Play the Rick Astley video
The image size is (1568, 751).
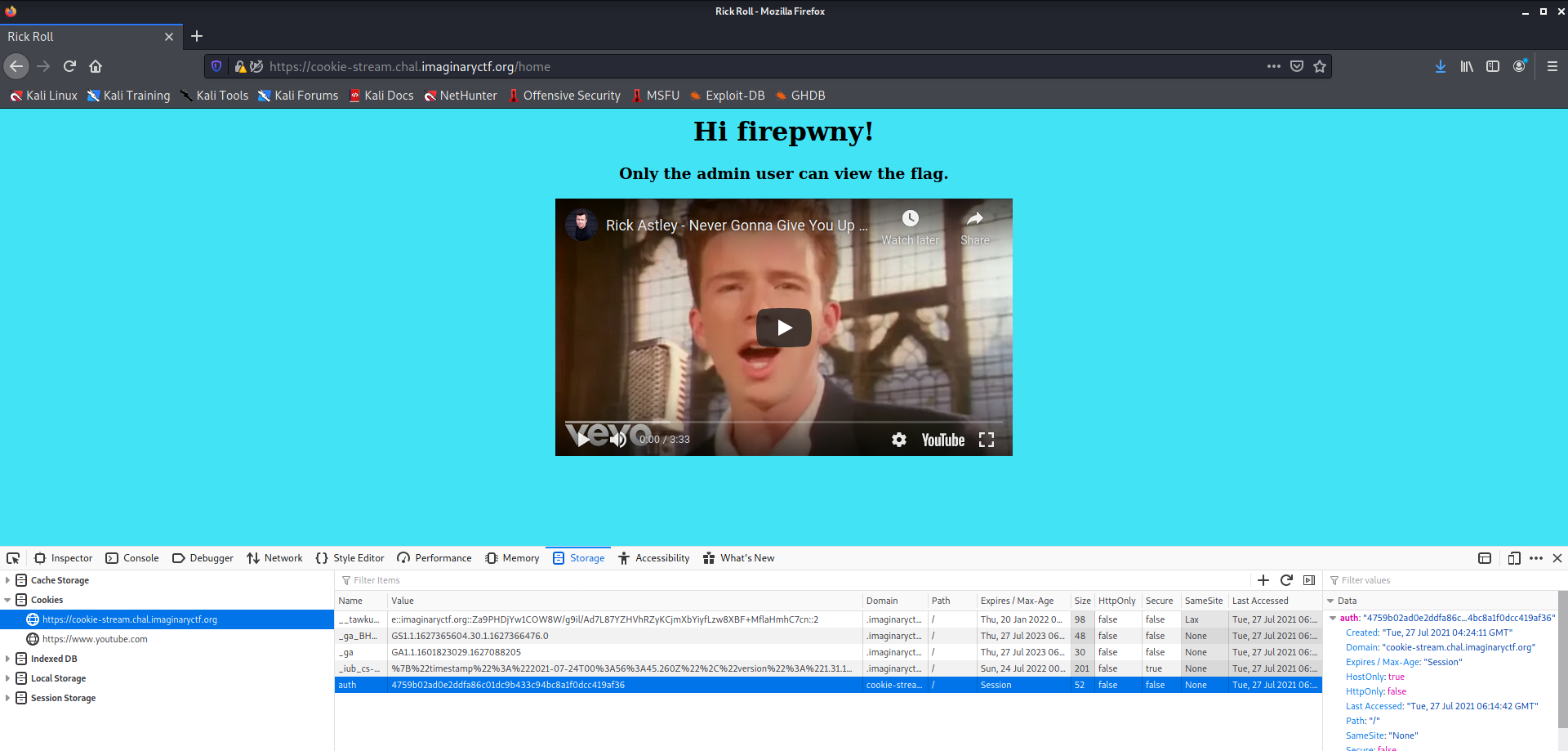pyautogui.click(x=783, y=328)
